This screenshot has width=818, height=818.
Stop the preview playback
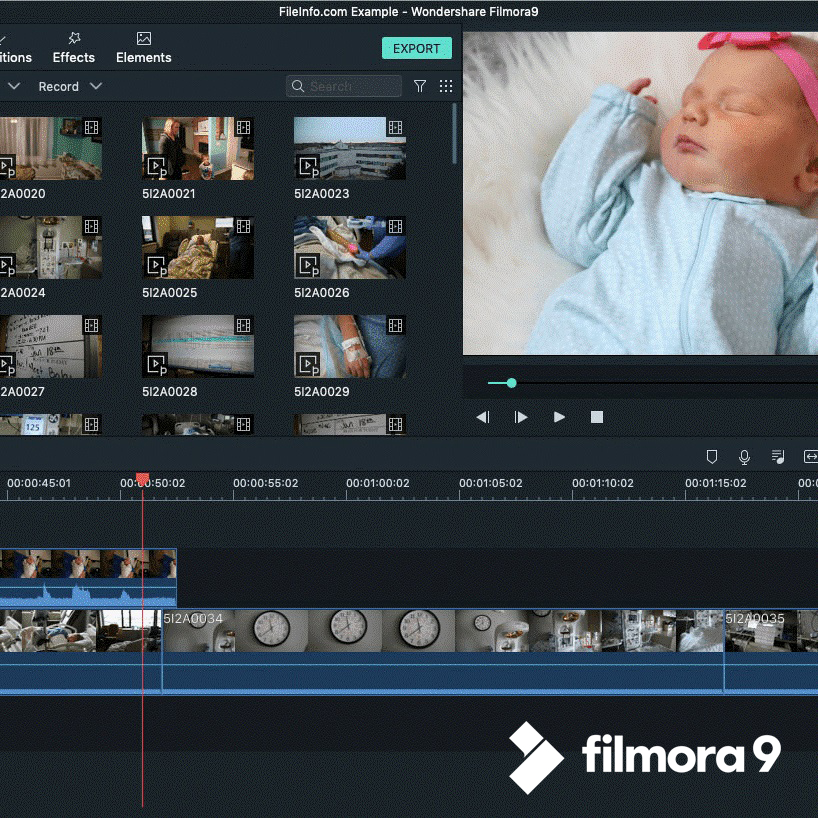(x=597, y=417)
